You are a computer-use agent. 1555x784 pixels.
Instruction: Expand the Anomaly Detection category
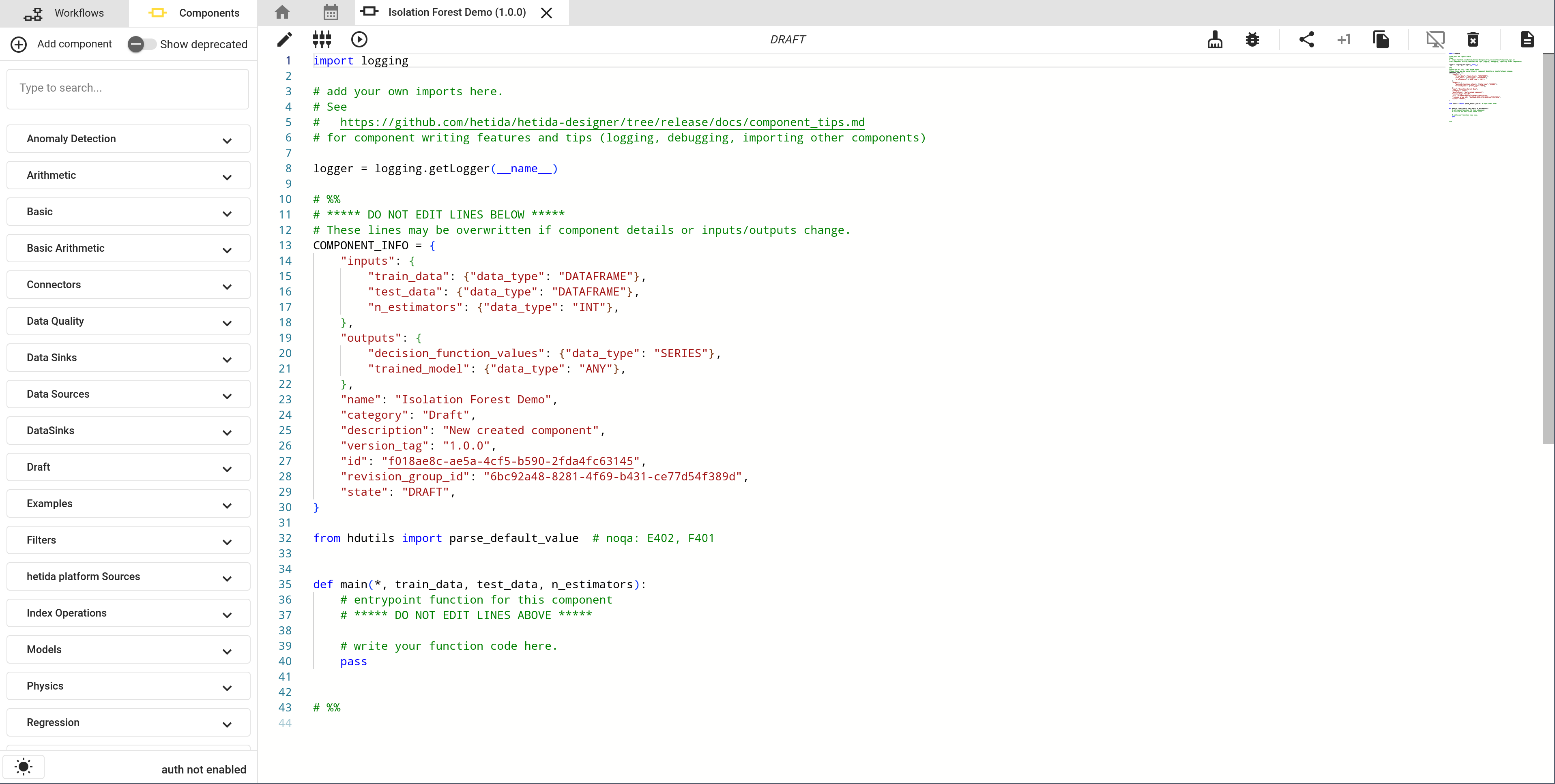(x=128, y=139)
